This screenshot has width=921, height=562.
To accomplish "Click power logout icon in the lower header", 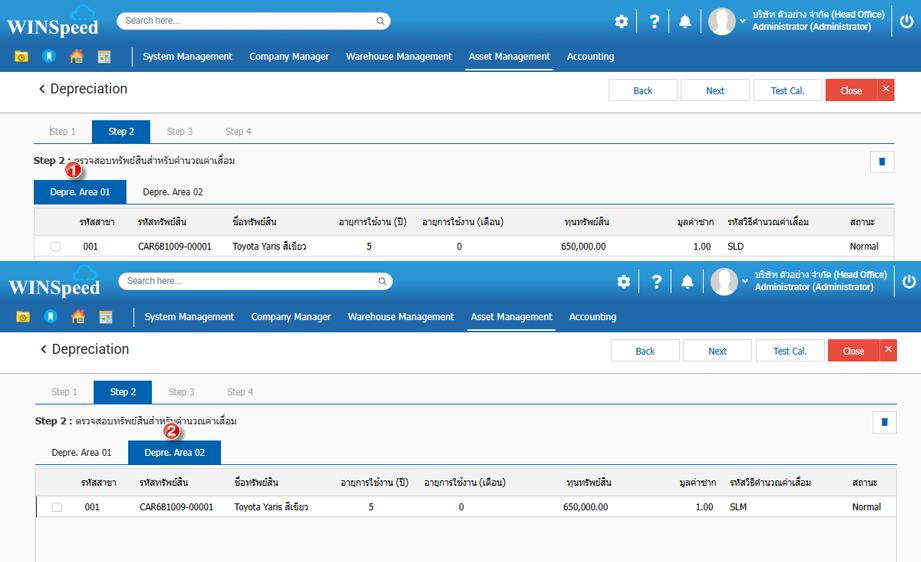I will click(x=908, y=282).
